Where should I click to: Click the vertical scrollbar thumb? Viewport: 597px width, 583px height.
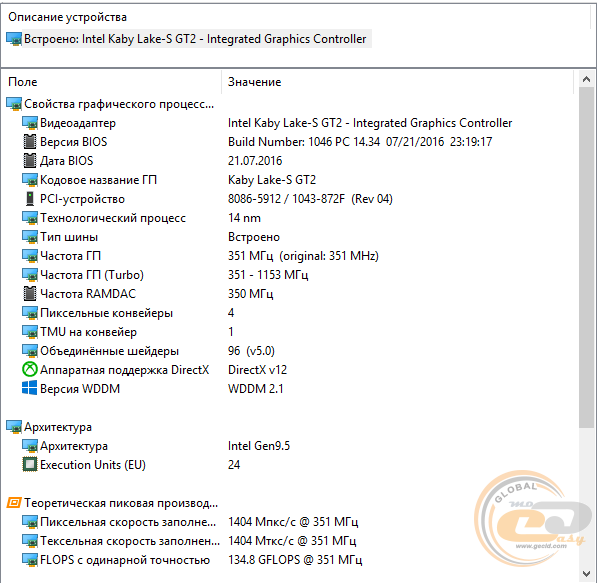tap(586, 257)
